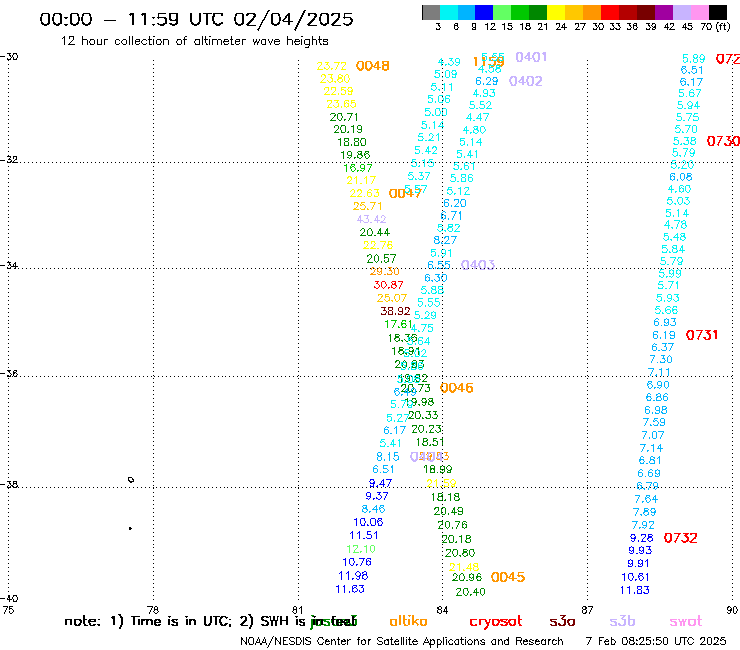Click the red time marker 0730

point(723,141)
